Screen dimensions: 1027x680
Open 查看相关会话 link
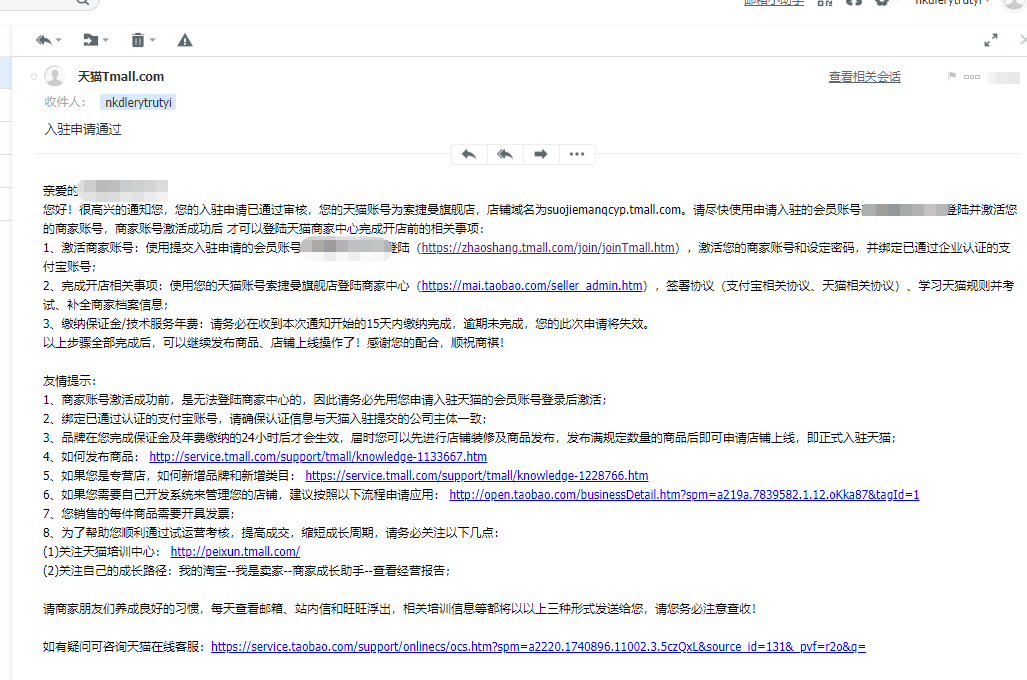(x=865, y=77)
